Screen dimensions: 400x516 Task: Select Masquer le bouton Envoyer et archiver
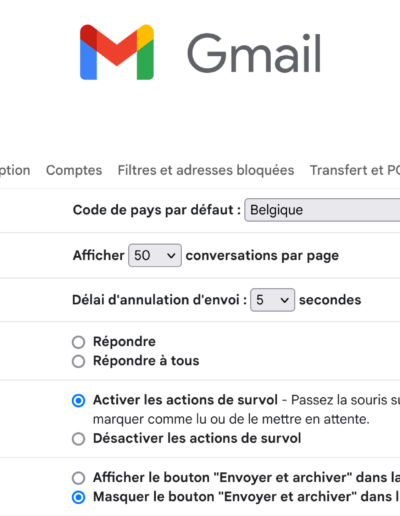[x=78, y=497]
